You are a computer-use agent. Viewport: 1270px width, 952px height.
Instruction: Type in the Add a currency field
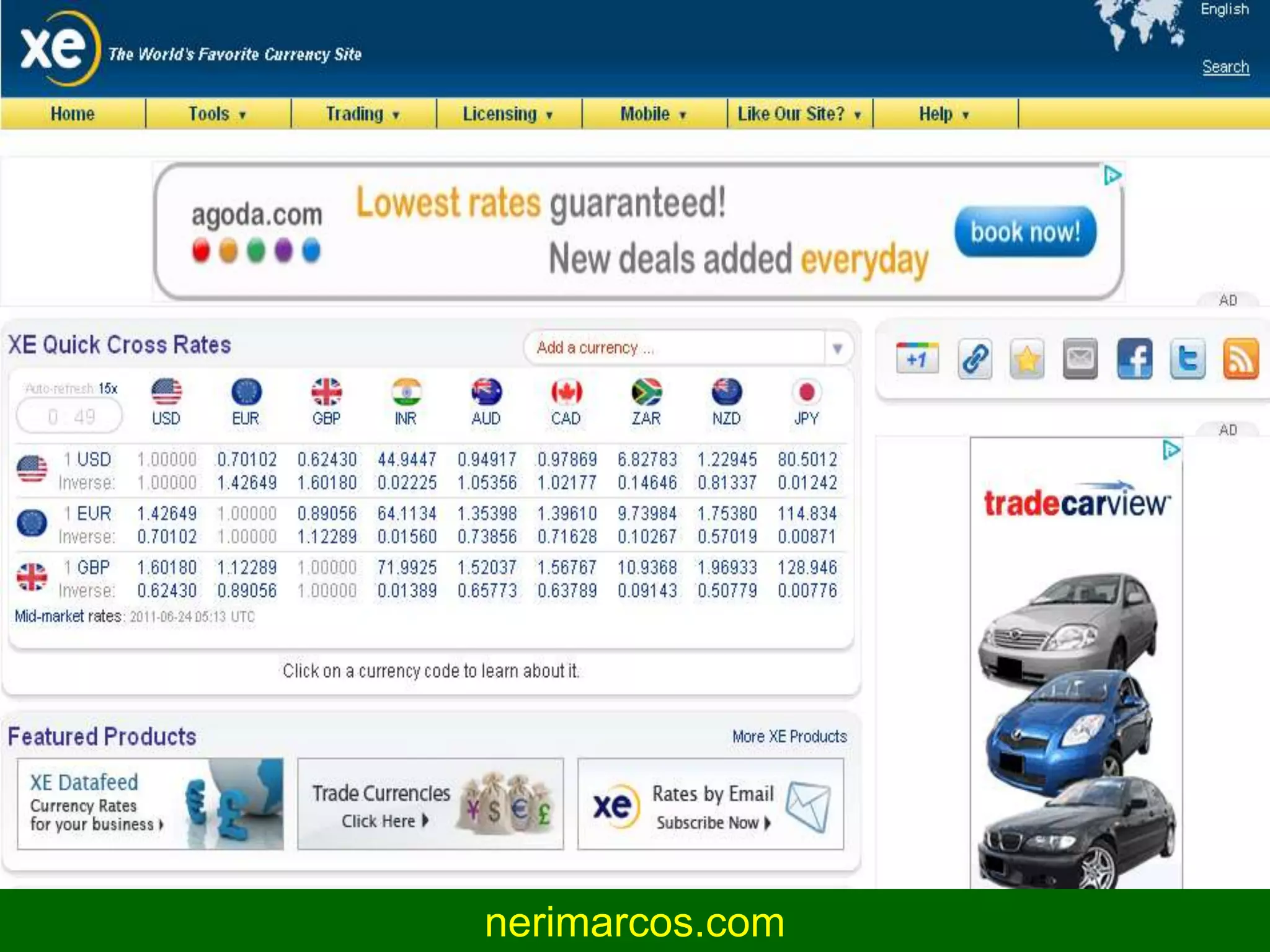tap(673, 348)
